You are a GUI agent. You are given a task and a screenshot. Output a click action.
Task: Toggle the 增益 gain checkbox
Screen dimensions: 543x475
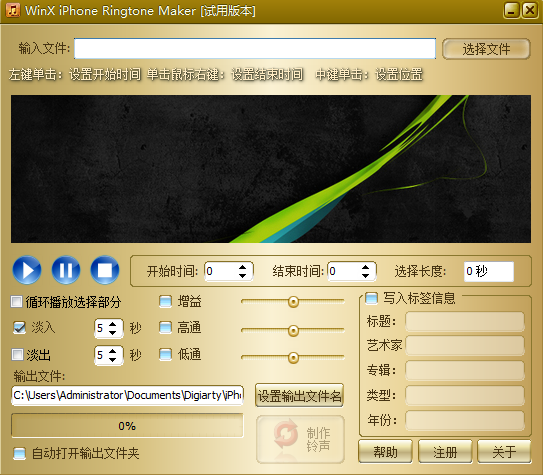pos(166,301)
